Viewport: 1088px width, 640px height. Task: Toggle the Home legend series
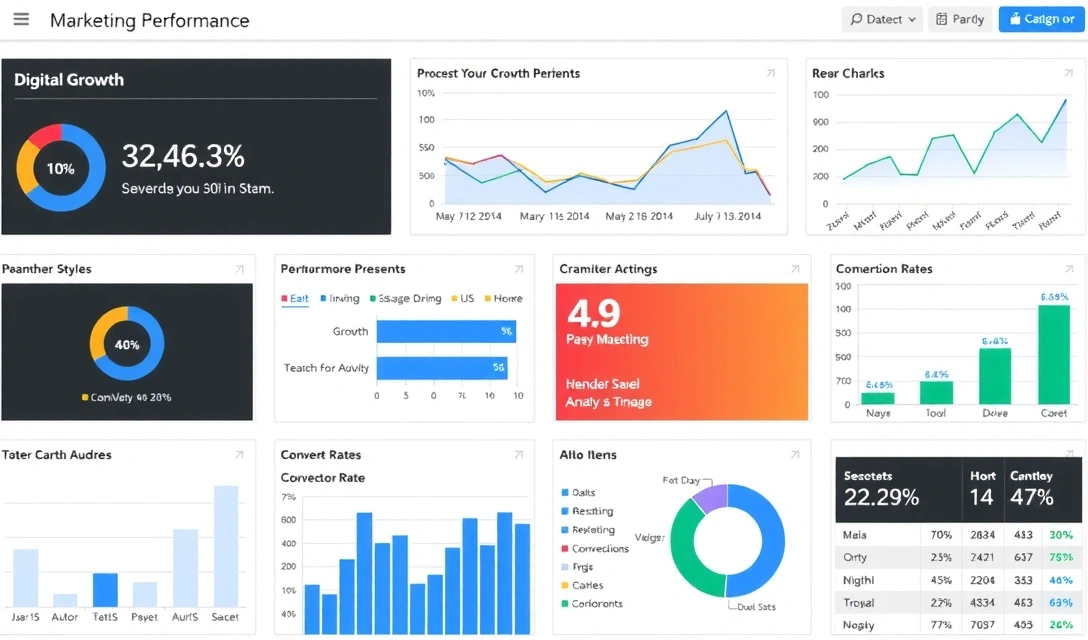[503, 298]
